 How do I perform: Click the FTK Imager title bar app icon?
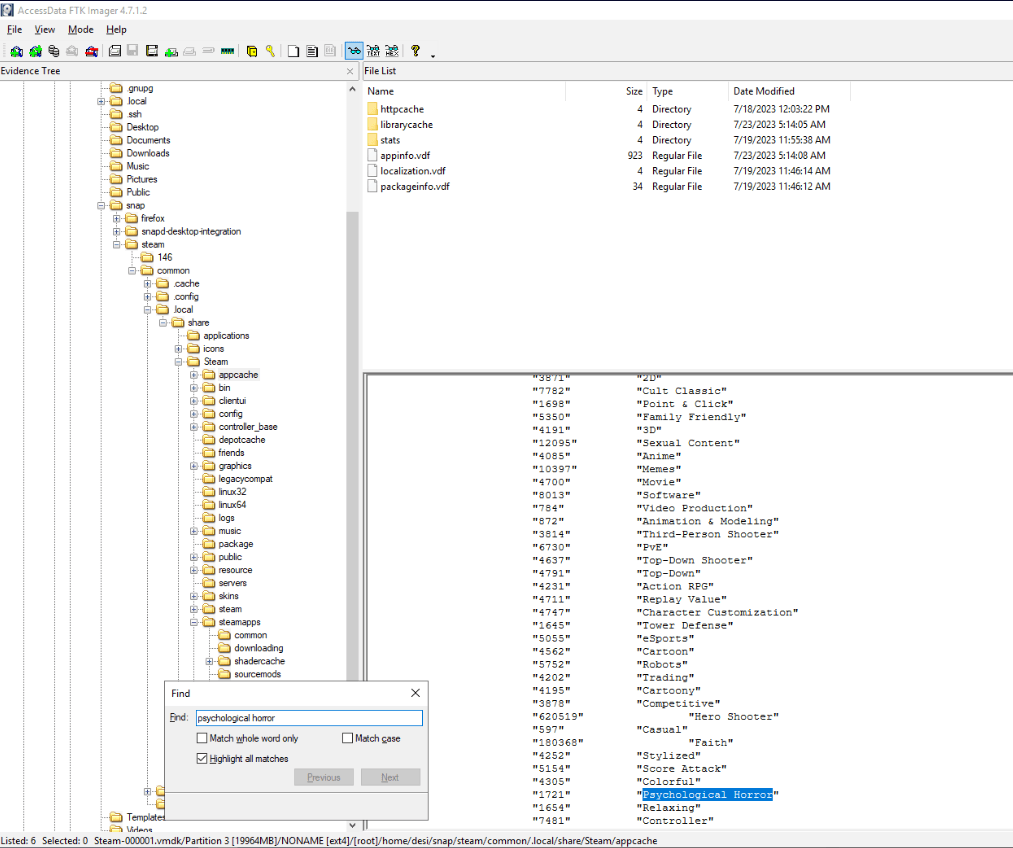[x=7, y=10]
